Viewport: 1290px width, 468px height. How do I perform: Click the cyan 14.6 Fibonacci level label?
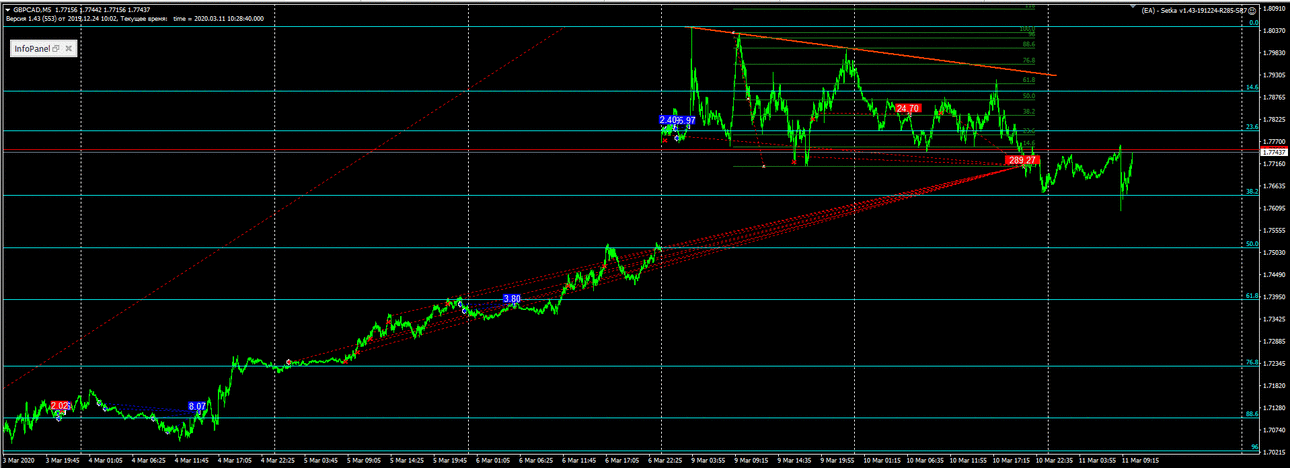1251,87
